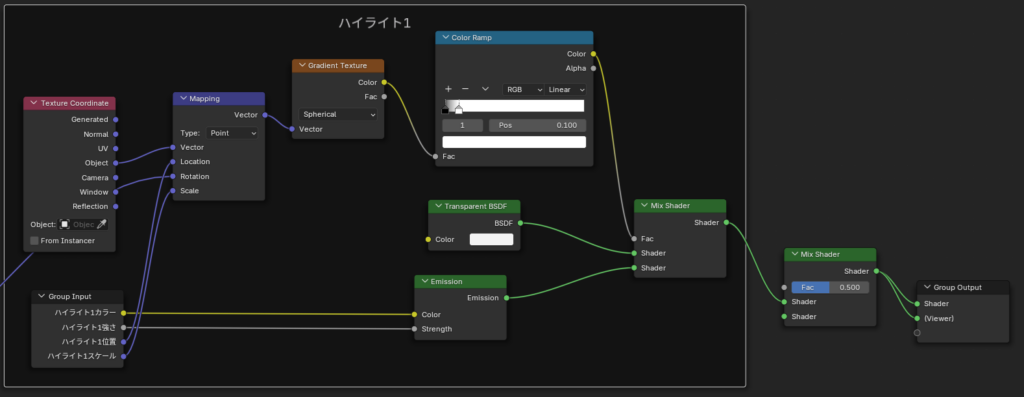The width and height of the screenshot is (1024, 397).
Task: Open the Color Ramp stop color swatch
Action: (x=514, y=142)
